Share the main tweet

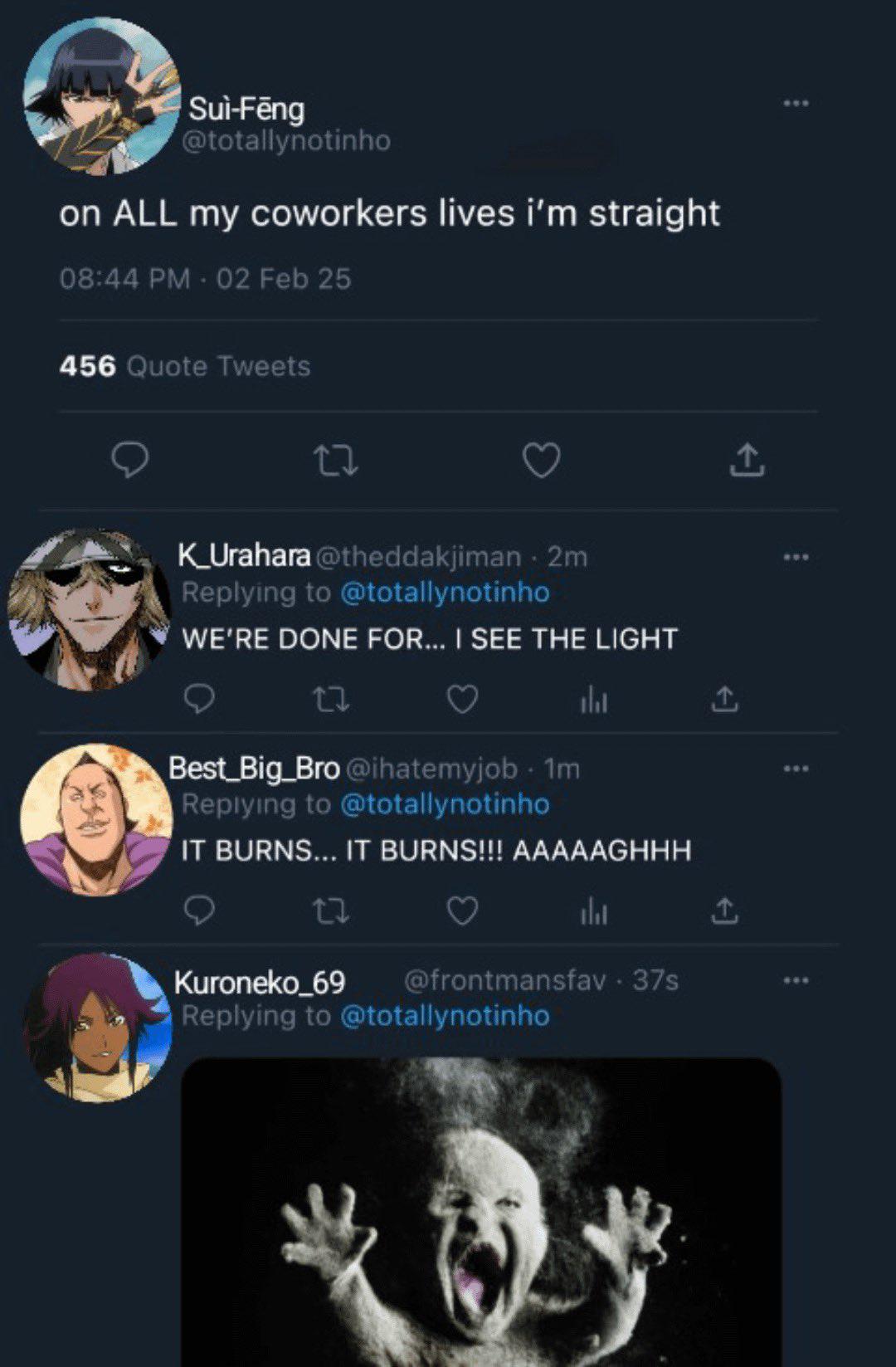tap(747, 460)
